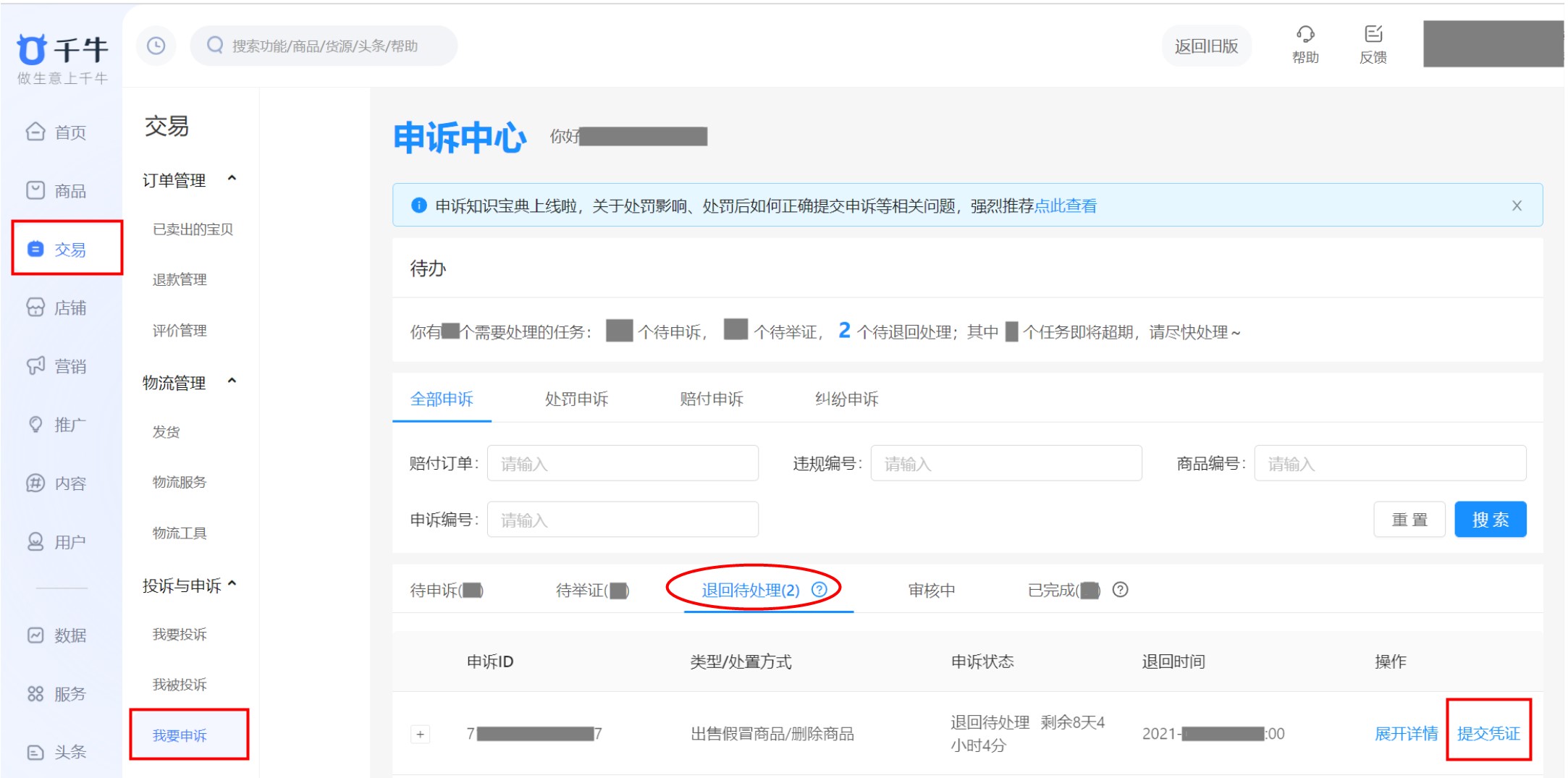Click the 提交凭证 link
Screen dimensions: 1568x778
coord(1488,734)
